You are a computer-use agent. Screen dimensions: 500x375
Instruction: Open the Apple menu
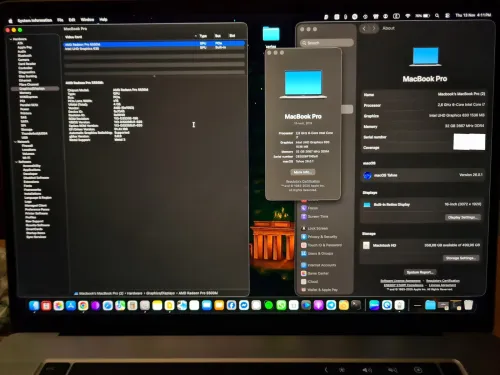click(x=10, y=21)
